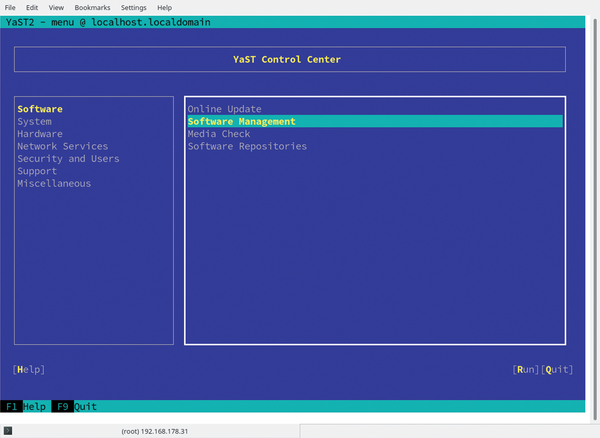Image resolution: width=600 pixels, height=438 pixels.
Task: Select the Software category
Action: pyautogui.click(x=40, y=109)
